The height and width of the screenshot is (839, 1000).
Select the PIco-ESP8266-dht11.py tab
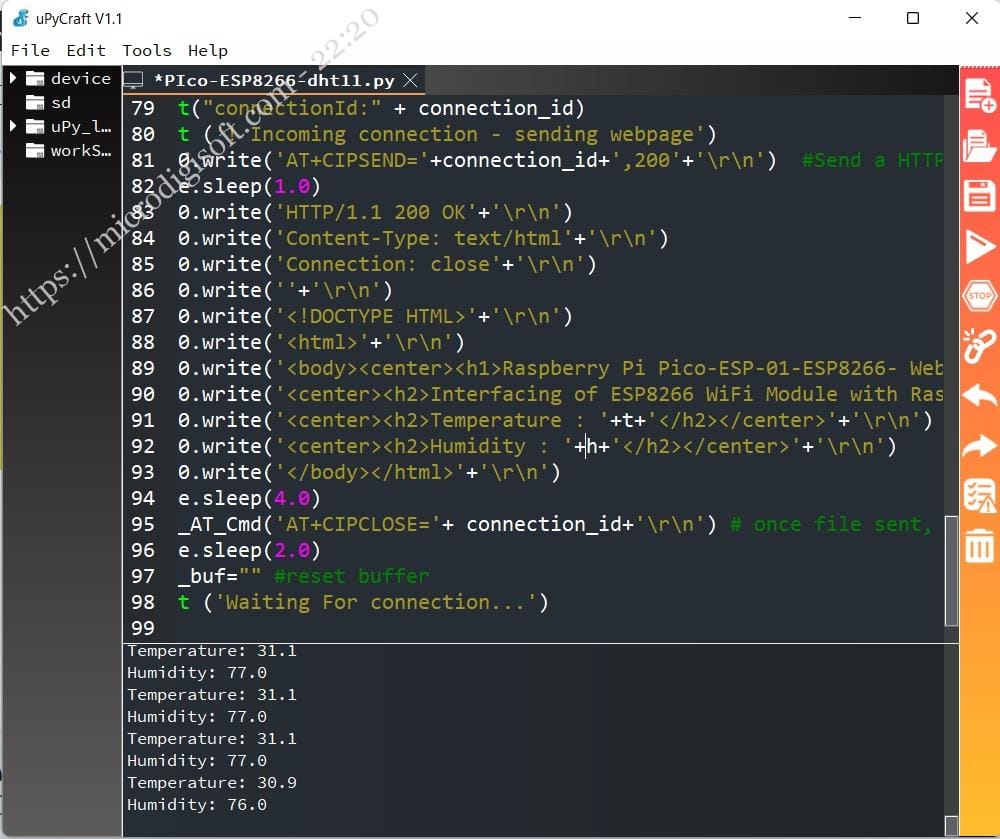pyautogui.click(x=270, y=80)
